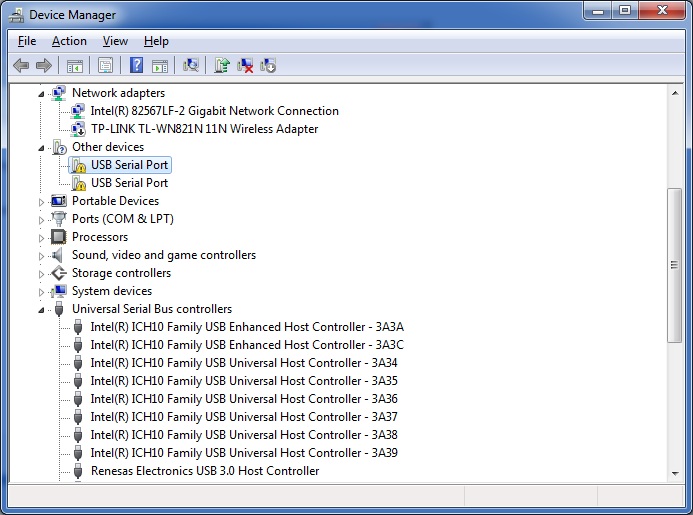Select the second USB Serial Port entry

click(129, 183)
